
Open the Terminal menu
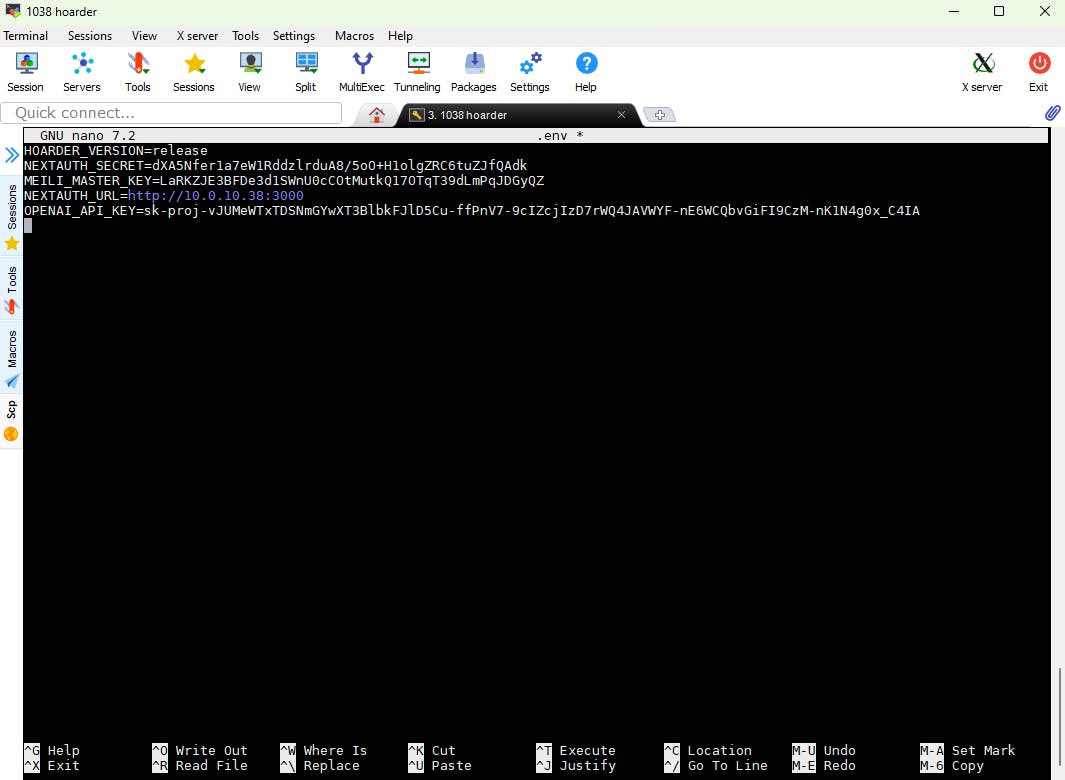tap(26, 36)
